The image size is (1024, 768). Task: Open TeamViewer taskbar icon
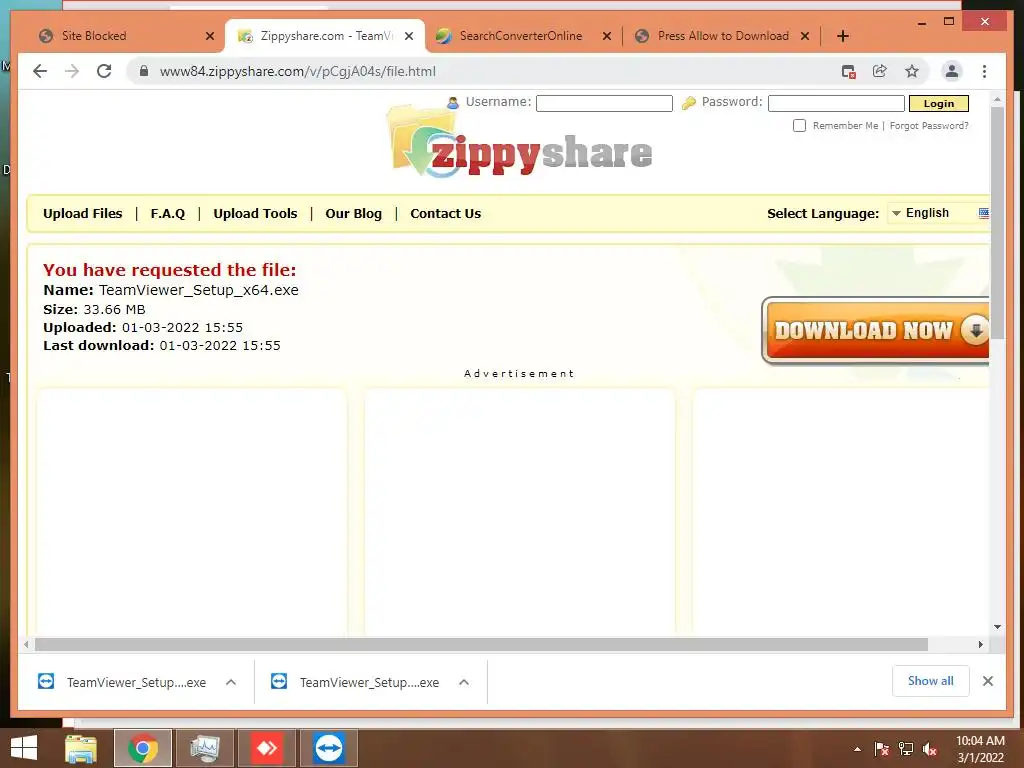(x=328, y=748)
